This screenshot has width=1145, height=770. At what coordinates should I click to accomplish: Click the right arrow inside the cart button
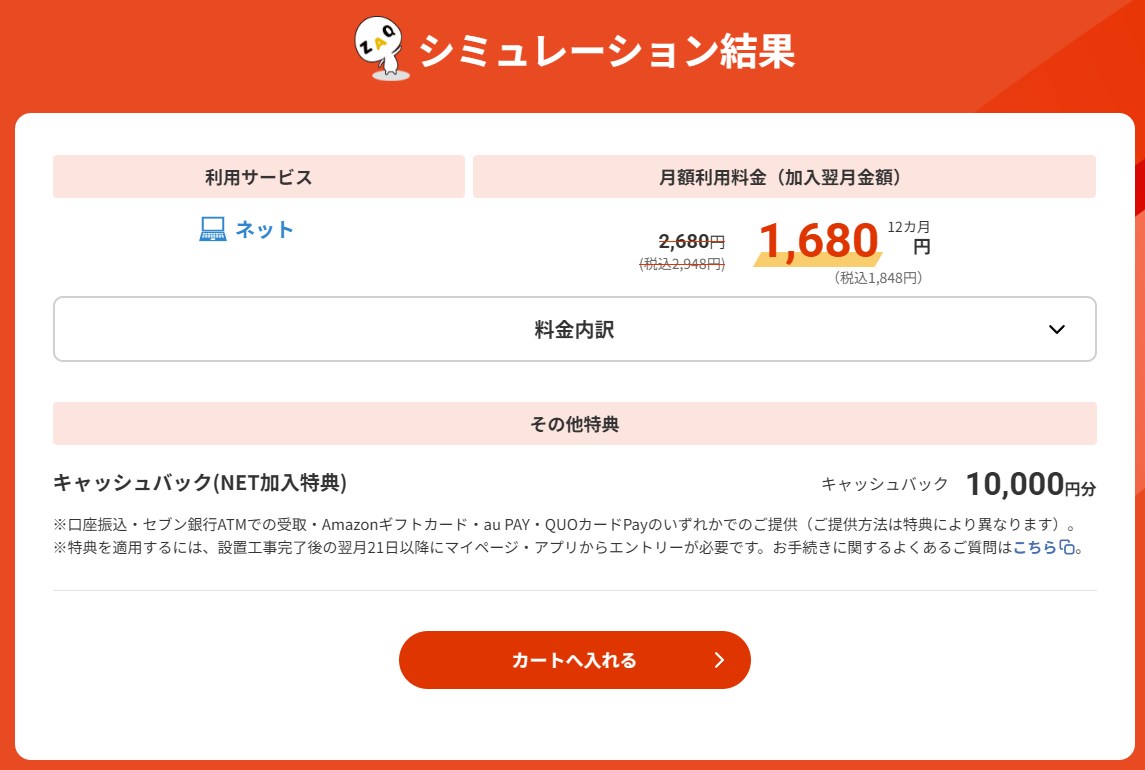719,660
